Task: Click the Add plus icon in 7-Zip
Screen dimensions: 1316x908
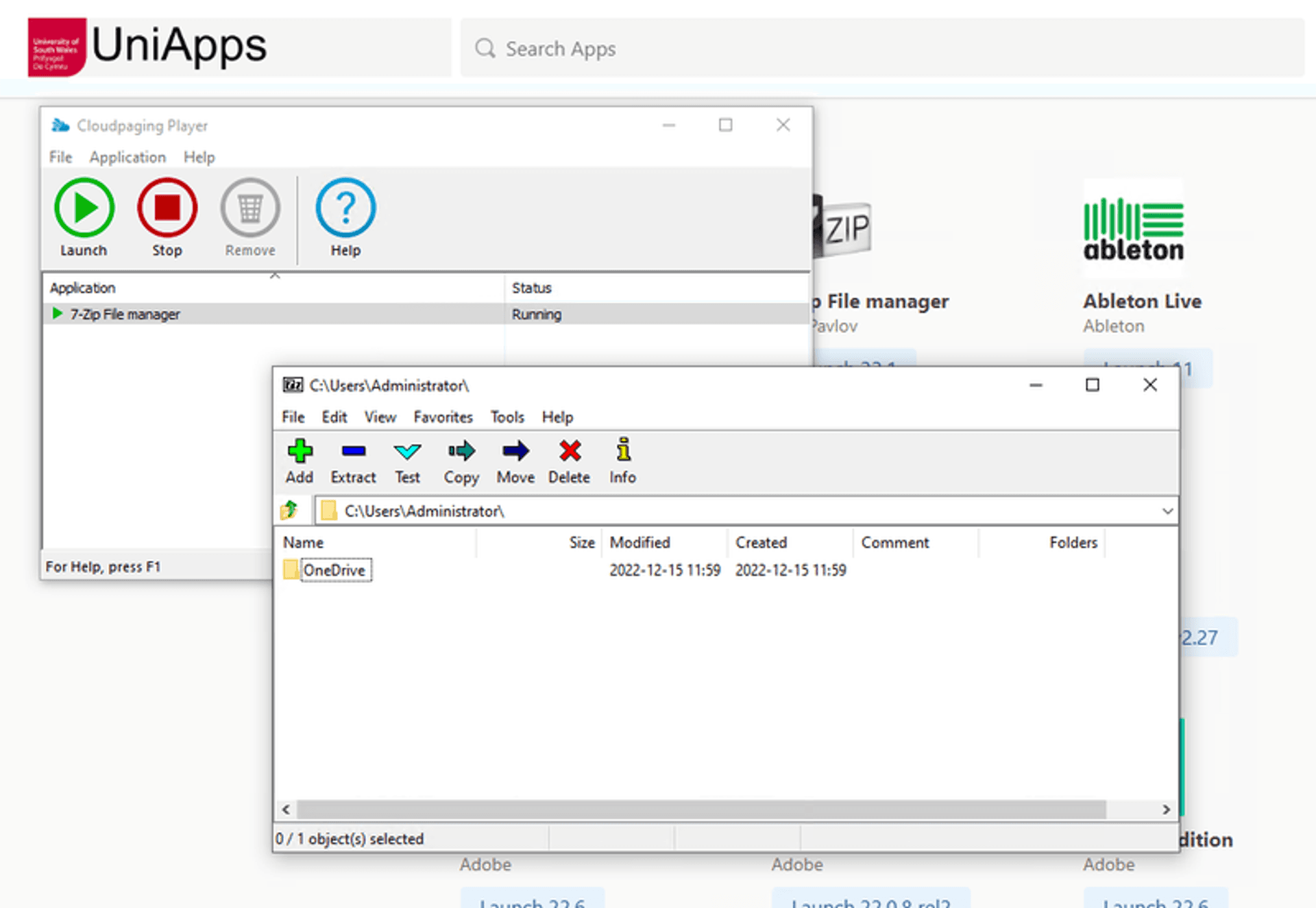Action: [x=300, y=451]
